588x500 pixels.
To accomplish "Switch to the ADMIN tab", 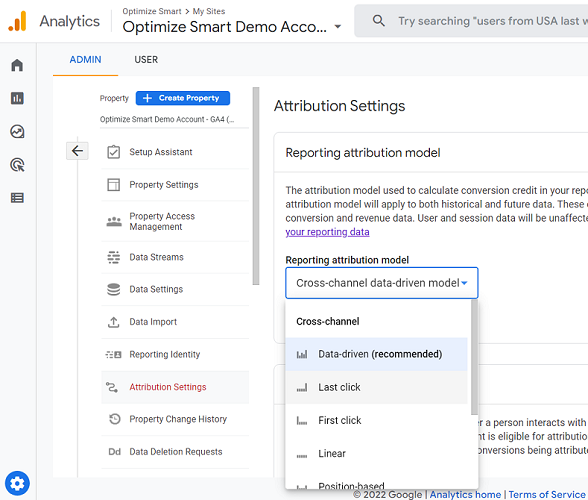I will [85, 60].
